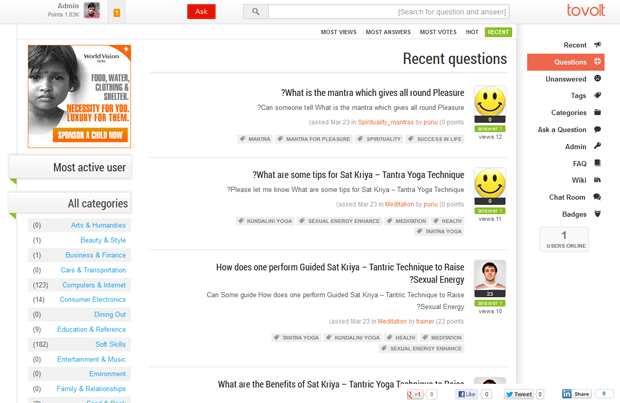Click the Tags sidebar icon
The width and height of the screenshot is (620, 403).
point(597,95)
